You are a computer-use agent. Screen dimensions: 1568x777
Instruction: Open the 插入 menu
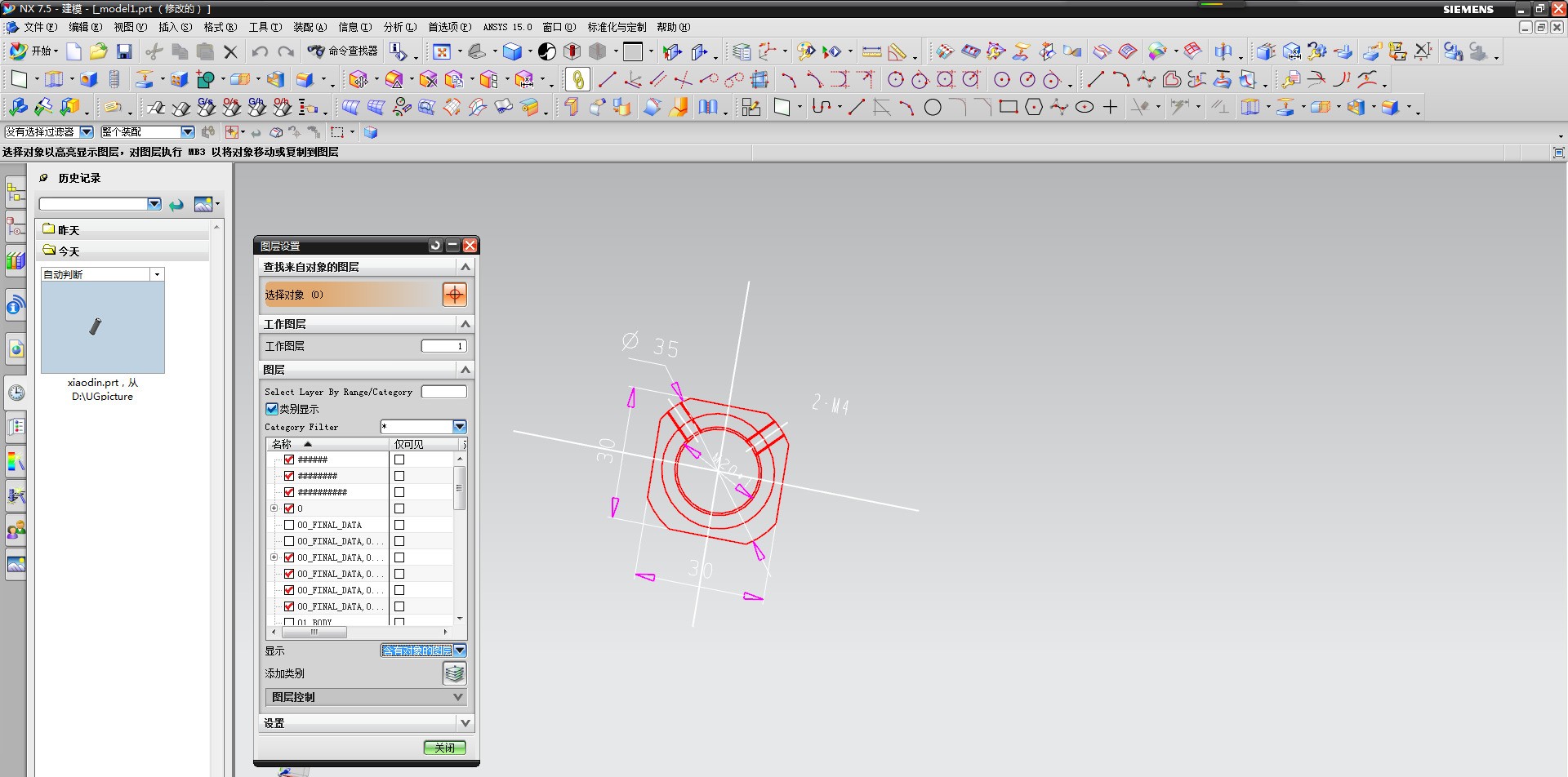[175, 27]
